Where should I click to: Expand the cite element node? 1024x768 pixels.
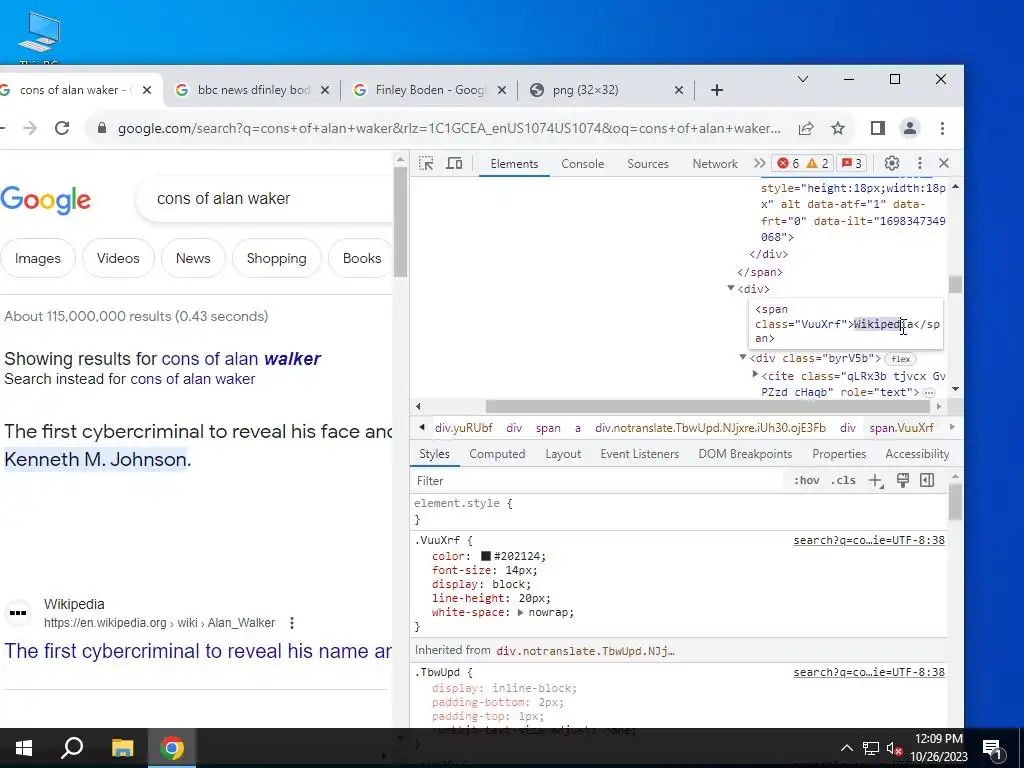coord(755,375)
